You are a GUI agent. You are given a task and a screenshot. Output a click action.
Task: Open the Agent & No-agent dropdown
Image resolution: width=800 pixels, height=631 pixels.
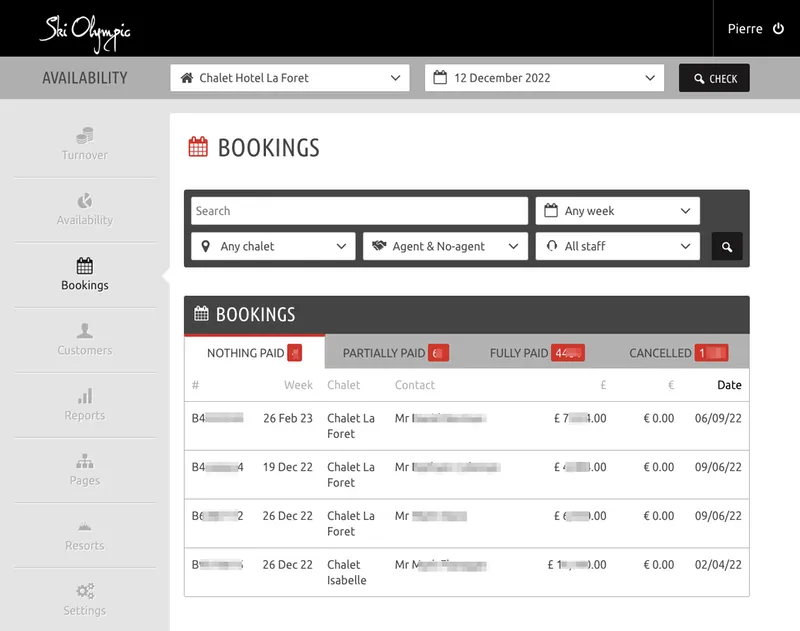pyautogui.click(x=445, y=246)
